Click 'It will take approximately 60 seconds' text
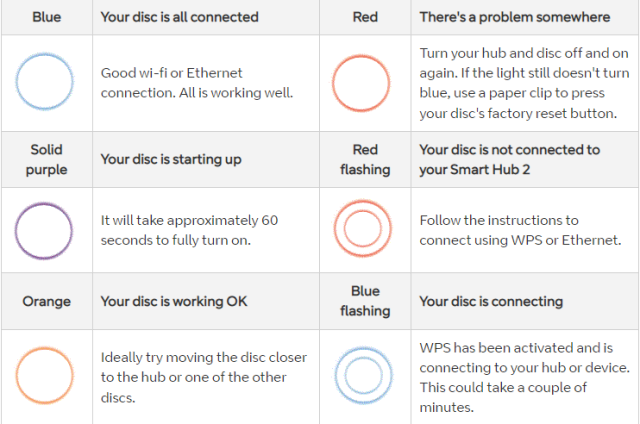Screen dimensions: 640x424 (x=189, y=230)
